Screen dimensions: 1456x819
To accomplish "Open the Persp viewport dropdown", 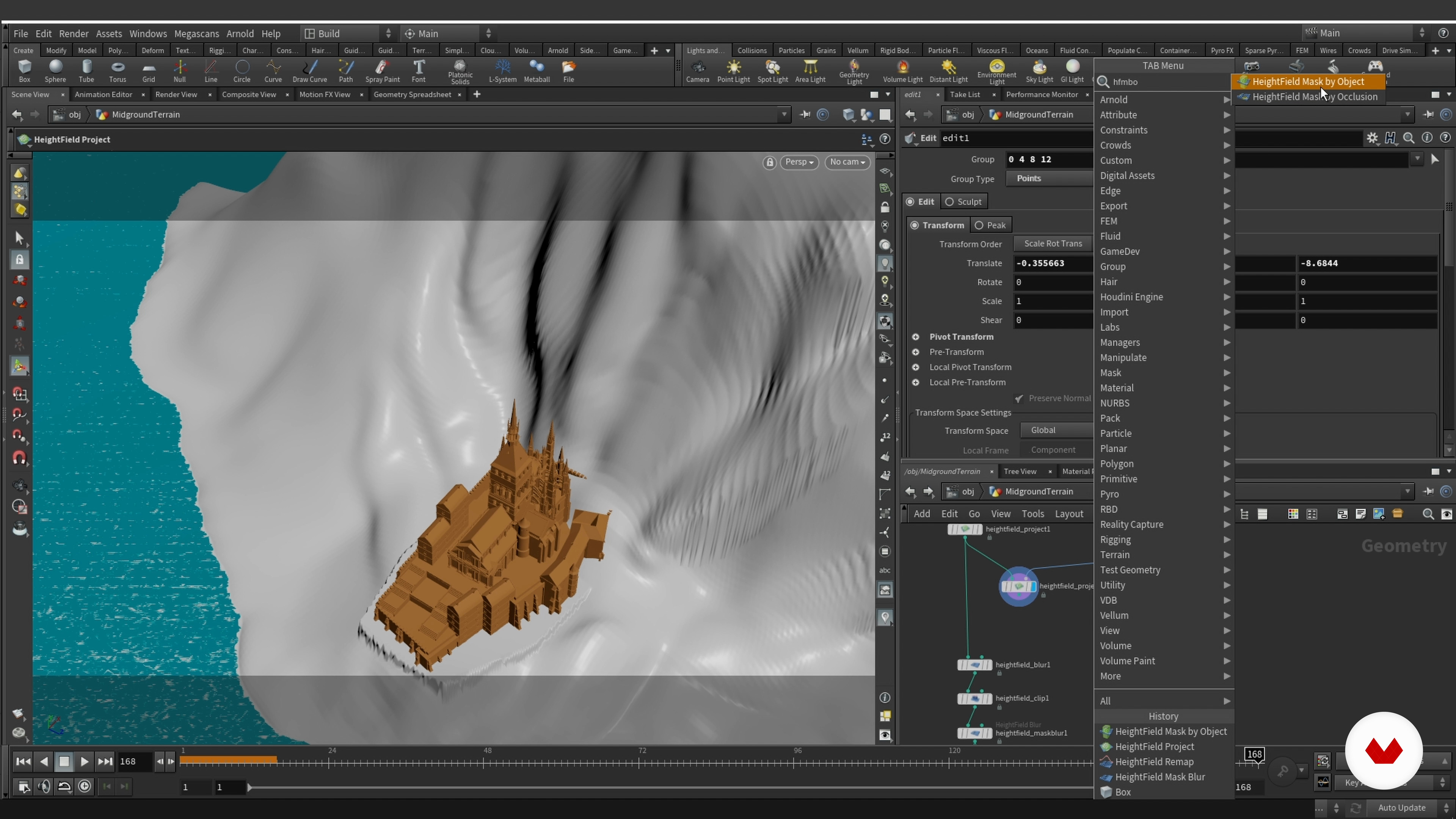I will coord(799,162).
